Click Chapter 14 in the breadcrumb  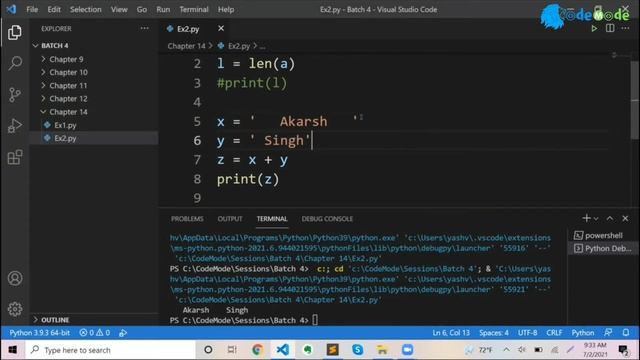point(187,46)
